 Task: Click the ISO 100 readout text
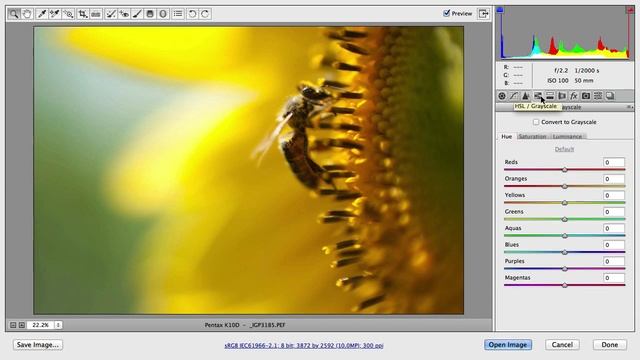[x=558, y=81]
